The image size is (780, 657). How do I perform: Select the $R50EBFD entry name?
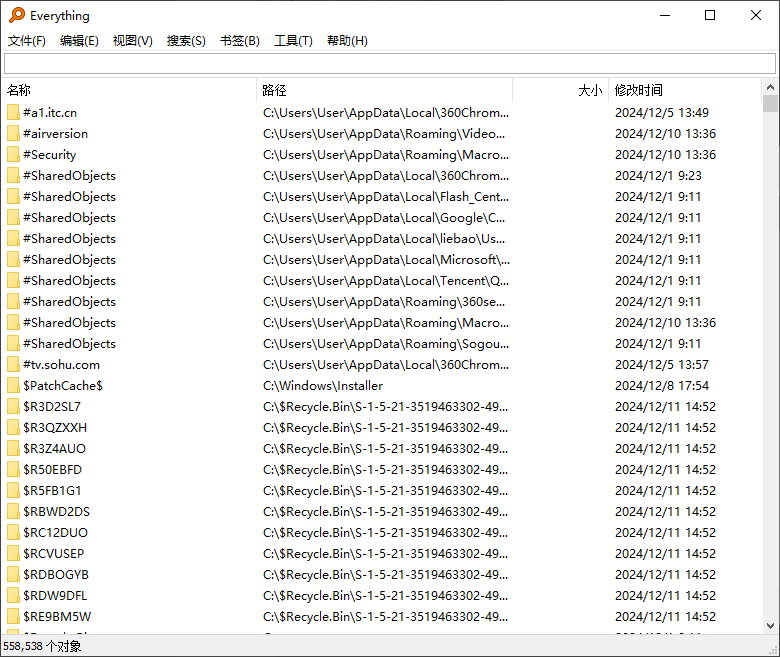pos(52,469)
